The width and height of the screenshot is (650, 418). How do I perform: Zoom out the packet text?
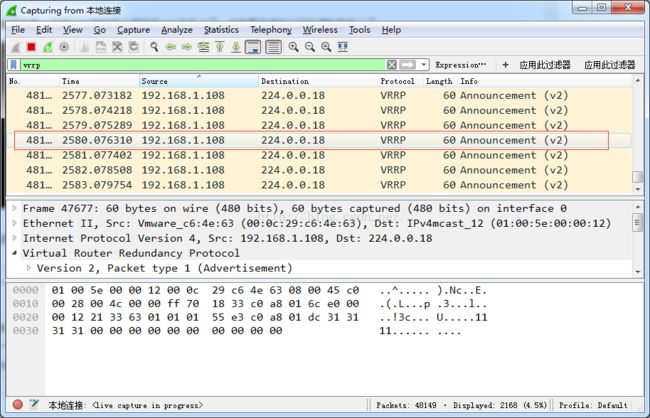[x=310, y=47]
